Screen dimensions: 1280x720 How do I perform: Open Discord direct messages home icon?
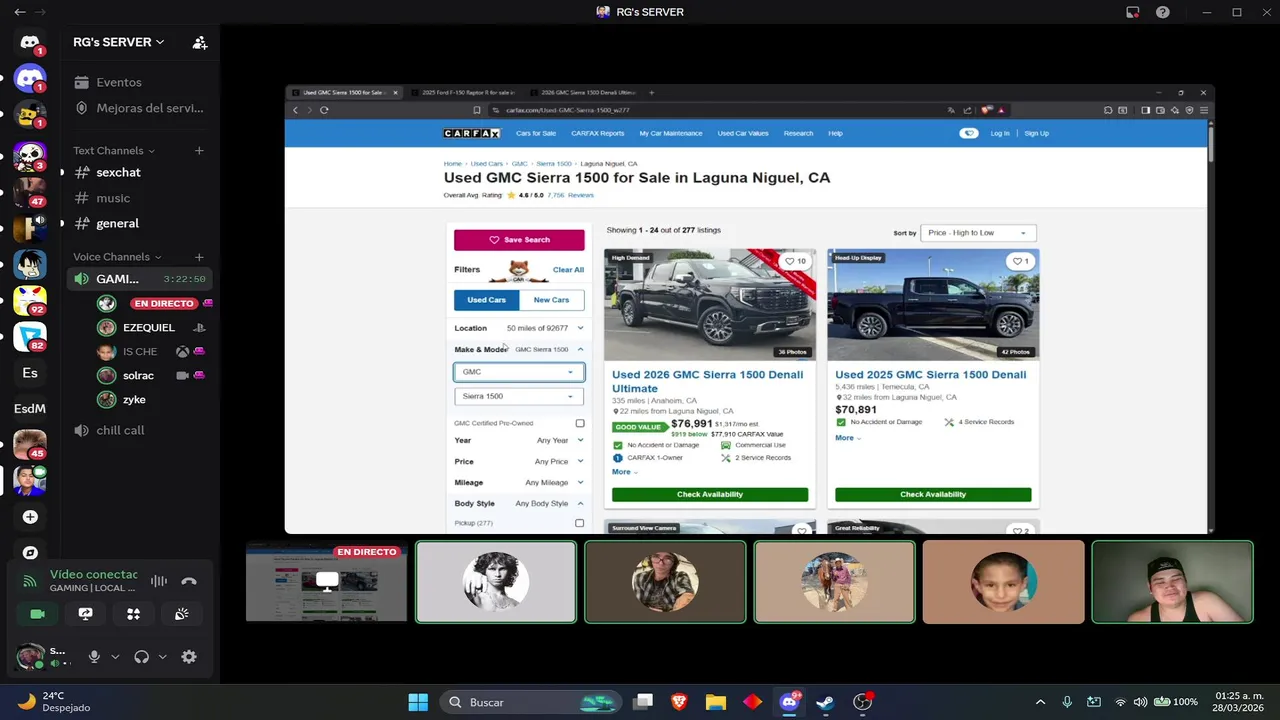tap(30, 43)
